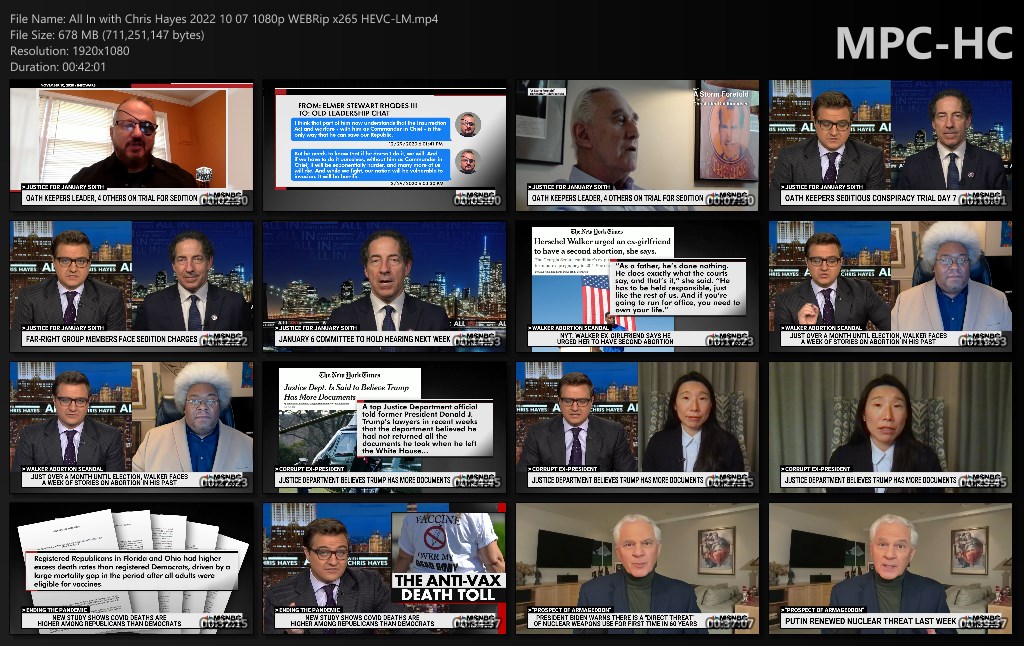This screenshot has height=646, width=1024.
Task: Open 'The Anti-Vax Death Toll' thumbnail
Action: [x=385, y=568]
